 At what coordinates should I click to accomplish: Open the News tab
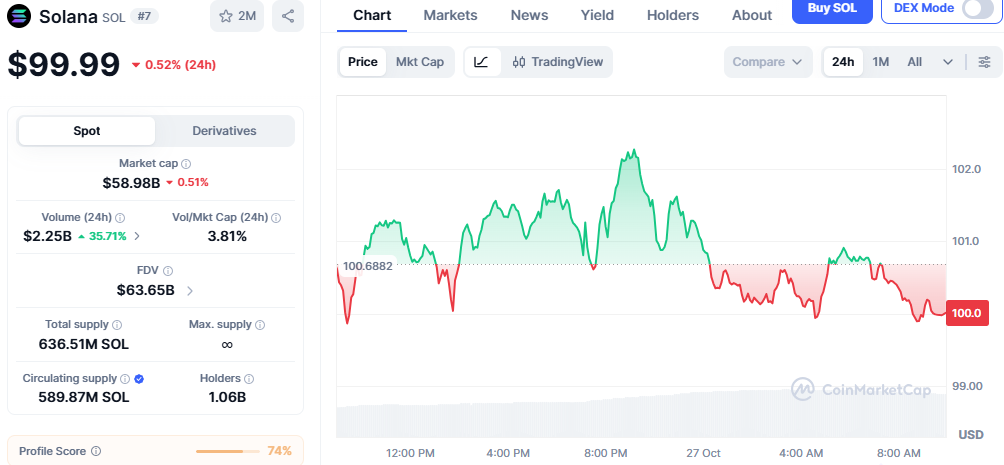(x=529, y=15)
